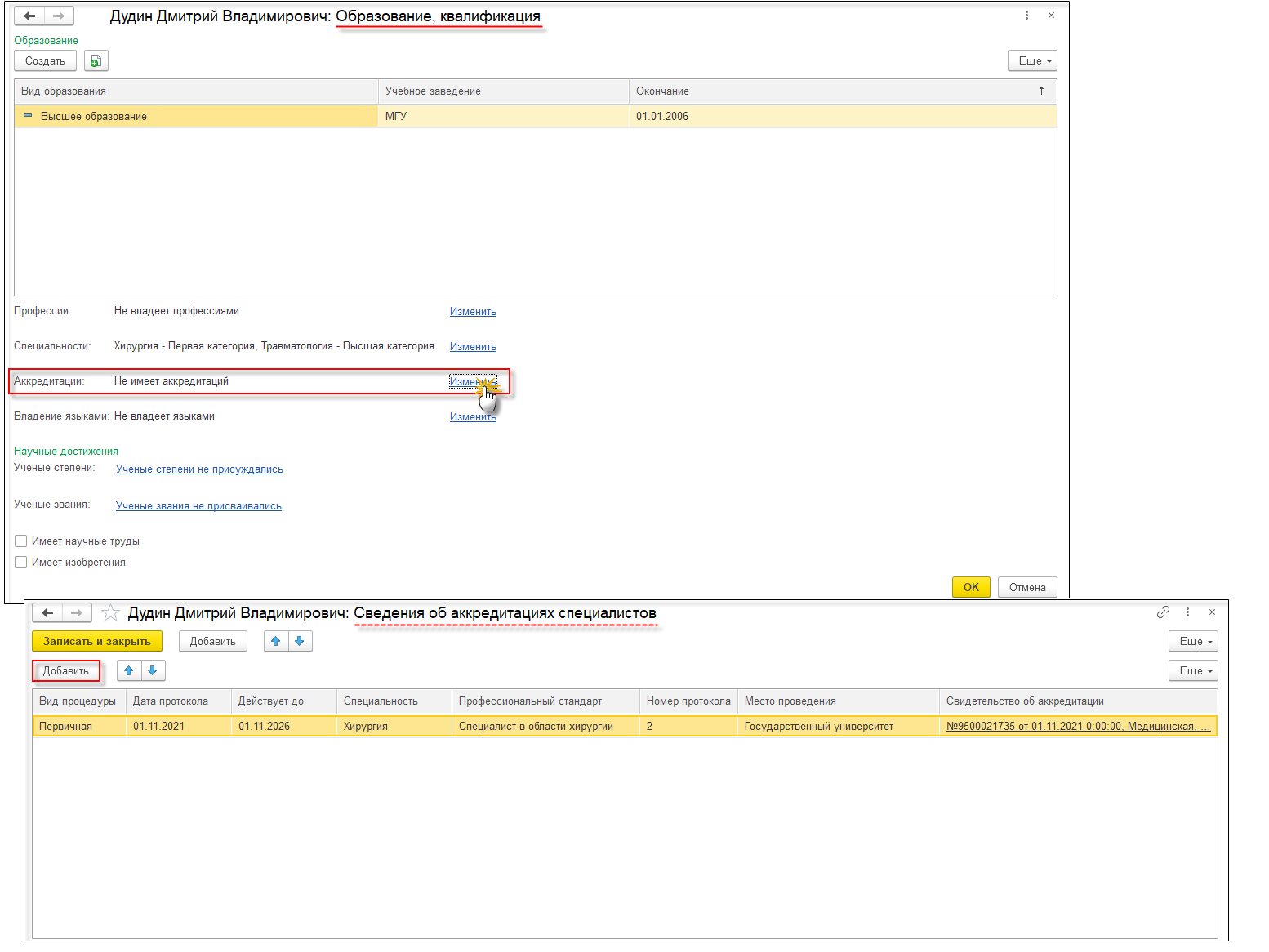This screenshot has height=952, width=1269.
Task: Open kebab menu in Образование, квалификация window
Action: pyautogui.click(x=1026, y=16)
